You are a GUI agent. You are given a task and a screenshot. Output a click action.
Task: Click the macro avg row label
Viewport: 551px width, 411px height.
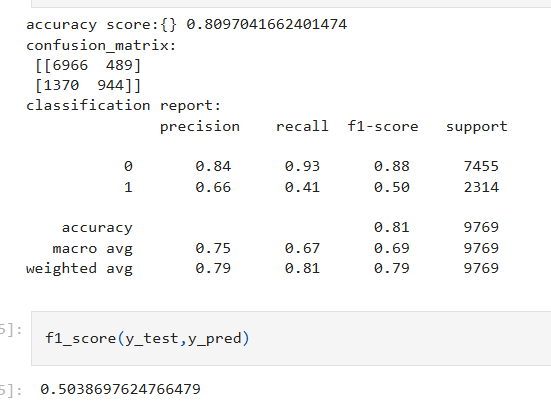point(92,249)
